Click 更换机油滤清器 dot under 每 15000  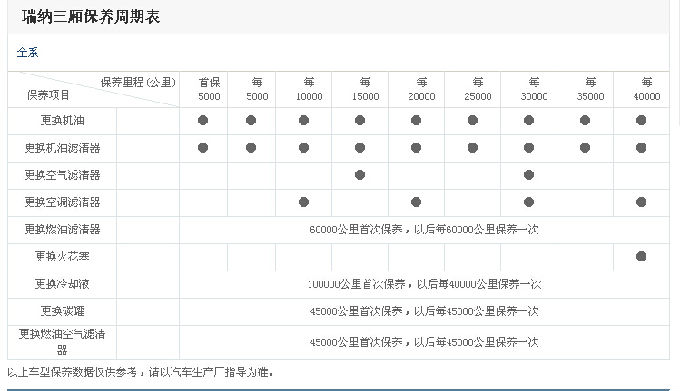click(x=360, y=148)
